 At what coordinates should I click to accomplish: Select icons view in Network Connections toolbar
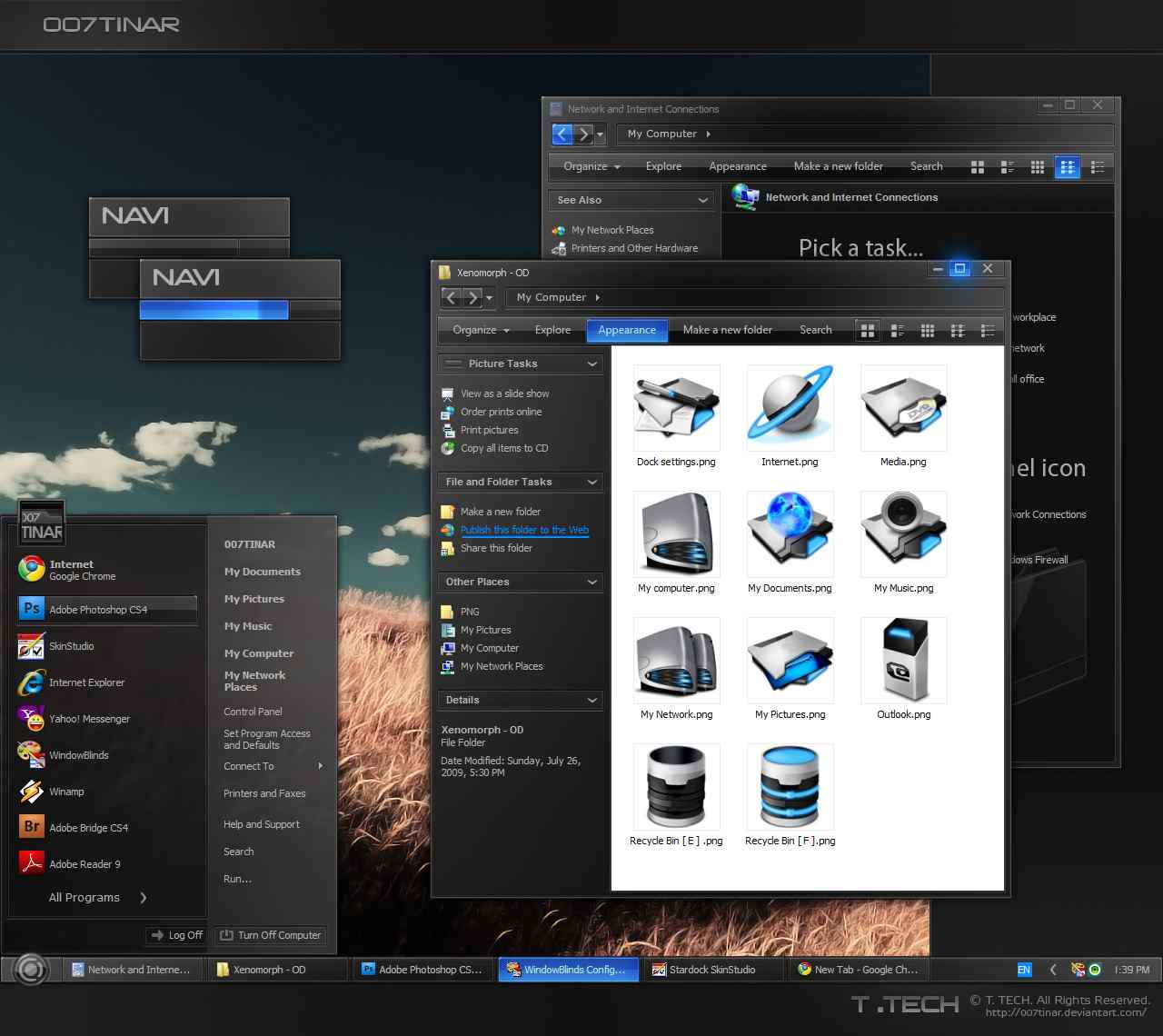pos(1038,166)
